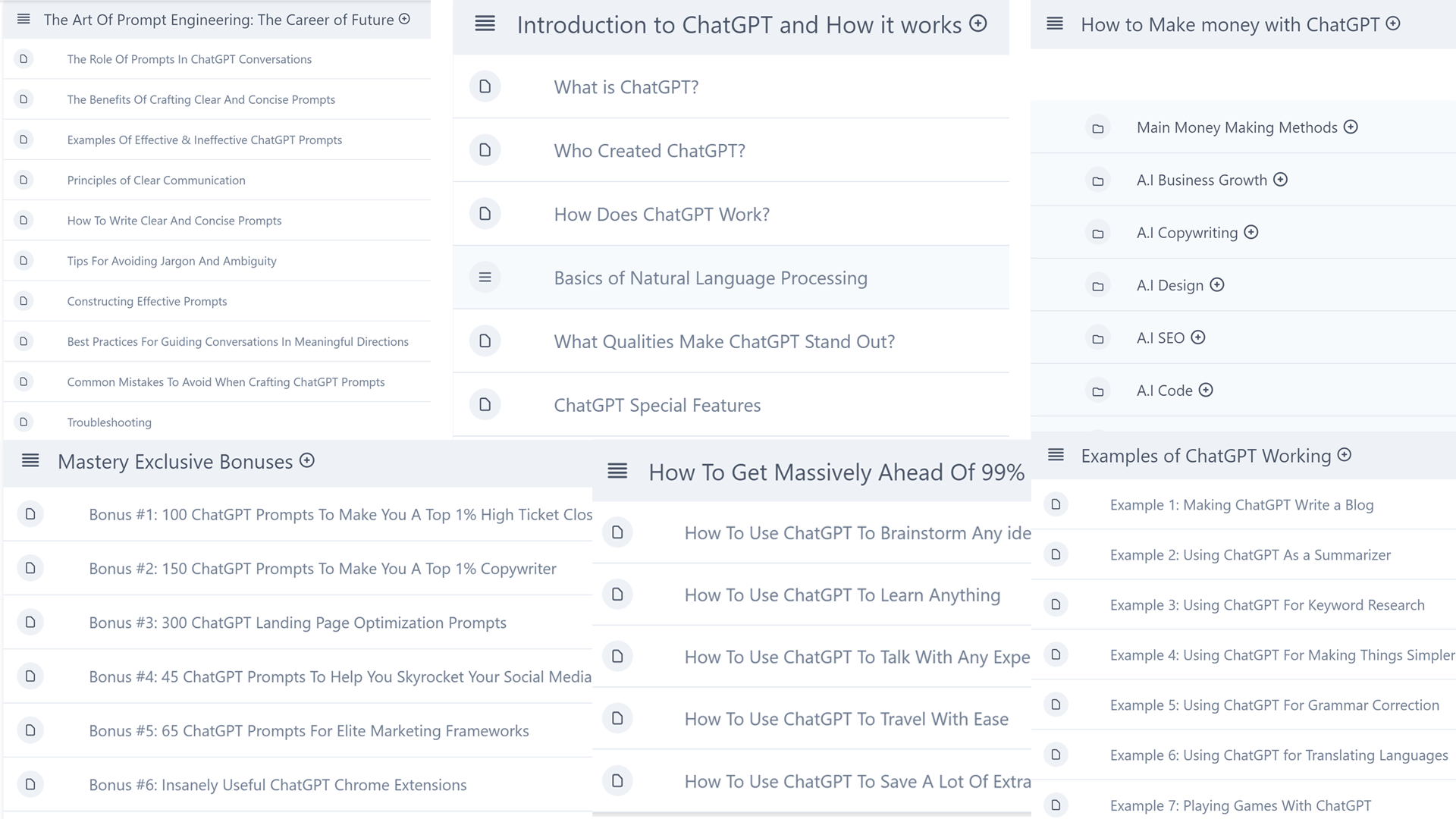Click the hamburger icon of 'How To Get Massively Ahead'
This screenshot has width=1456, height=819.
coord(617,472)
